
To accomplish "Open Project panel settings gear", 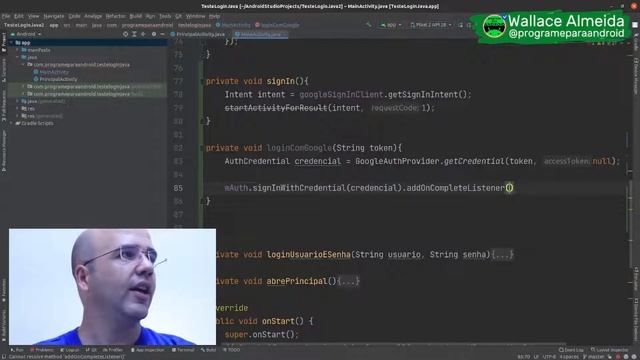I will (x=154, y=34).
